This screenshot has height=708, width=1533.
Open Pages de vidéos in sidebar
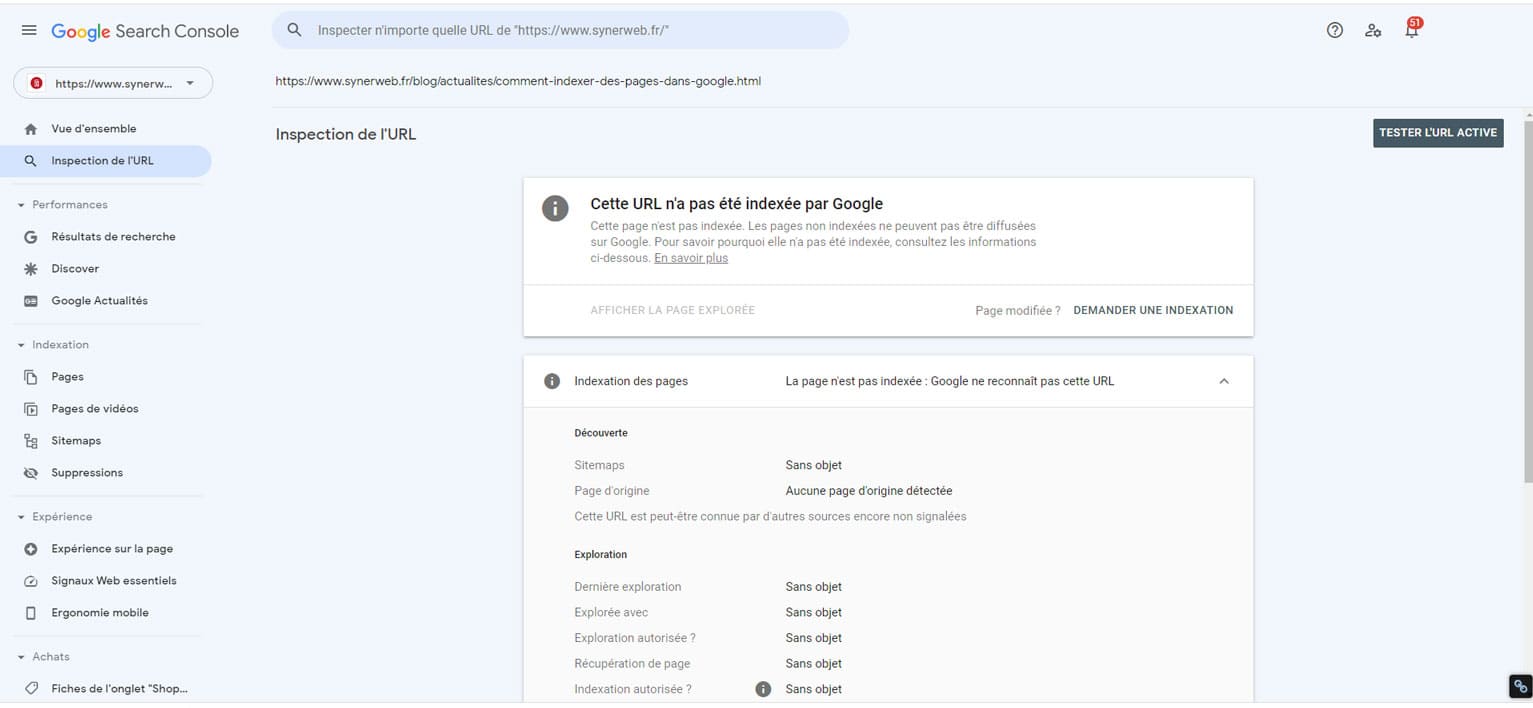click(x=106, y=409)
